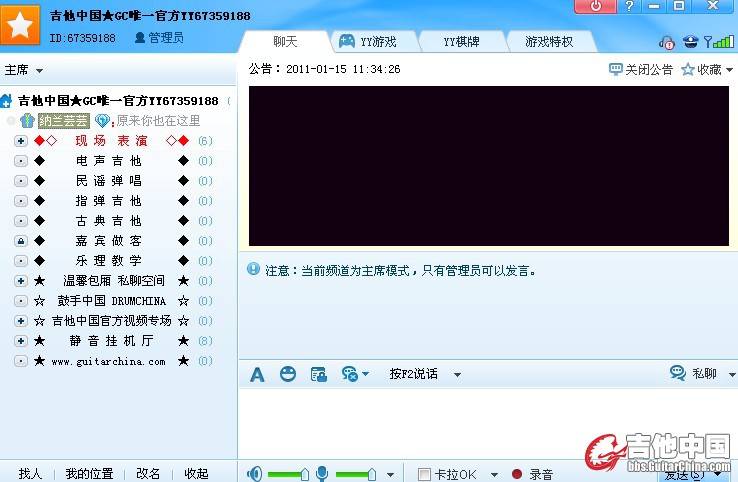Select the 民谣弹唱 channel

[108, 181]
